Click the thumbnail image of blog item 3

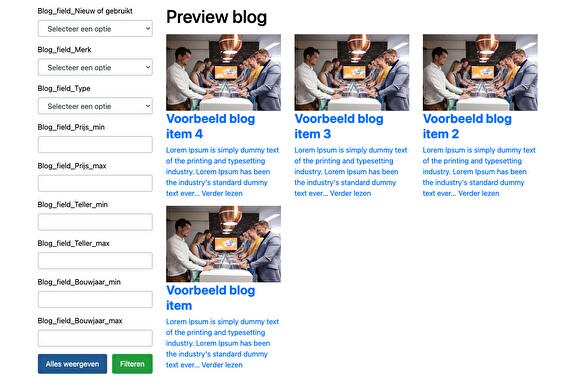352,72
